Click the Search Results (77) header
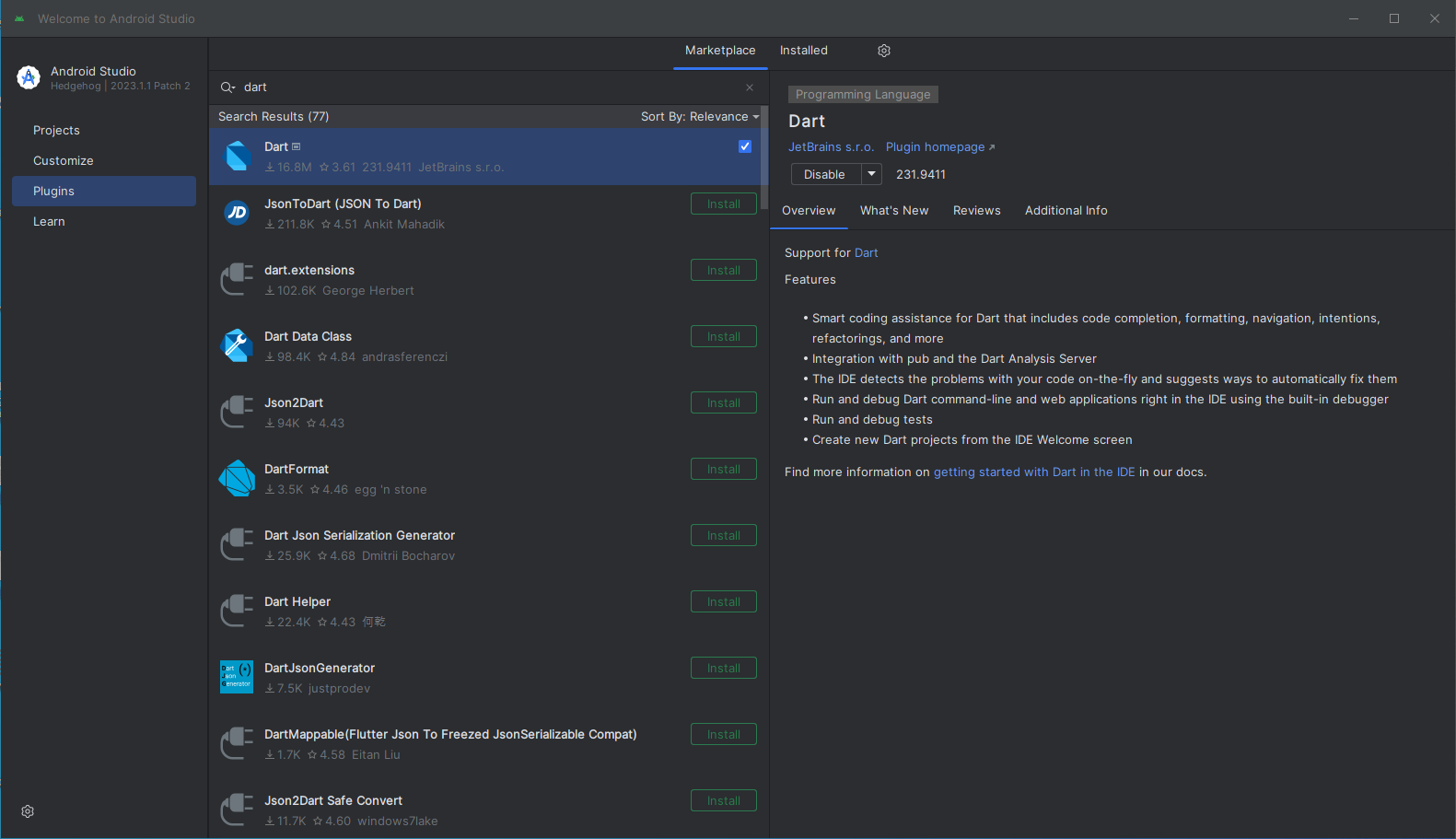1456x839 pixels. click(x=274, y=117)
